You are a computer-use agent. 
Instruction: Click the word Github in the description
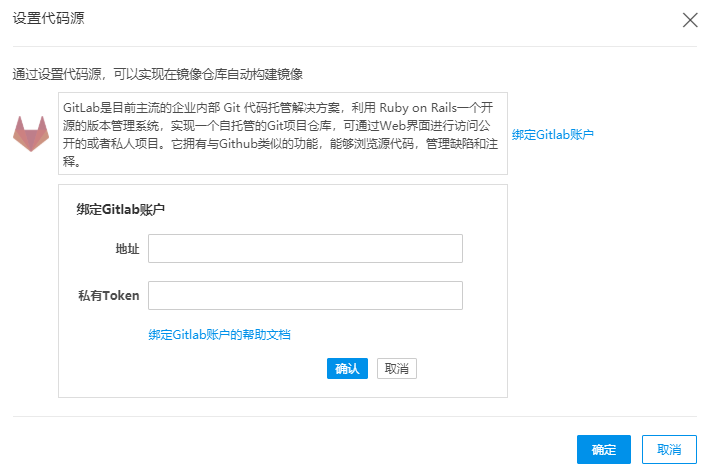point(238,144)
